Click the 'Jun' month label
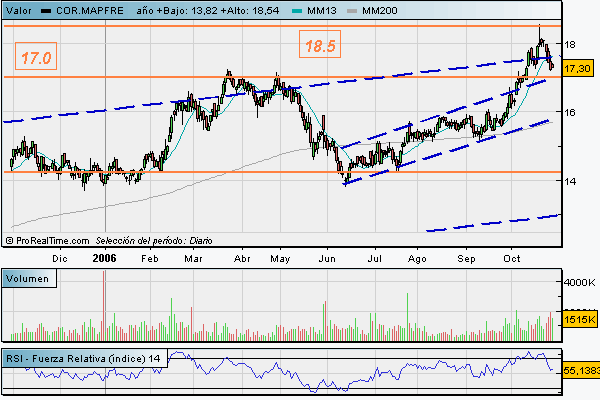 [327, 259]
